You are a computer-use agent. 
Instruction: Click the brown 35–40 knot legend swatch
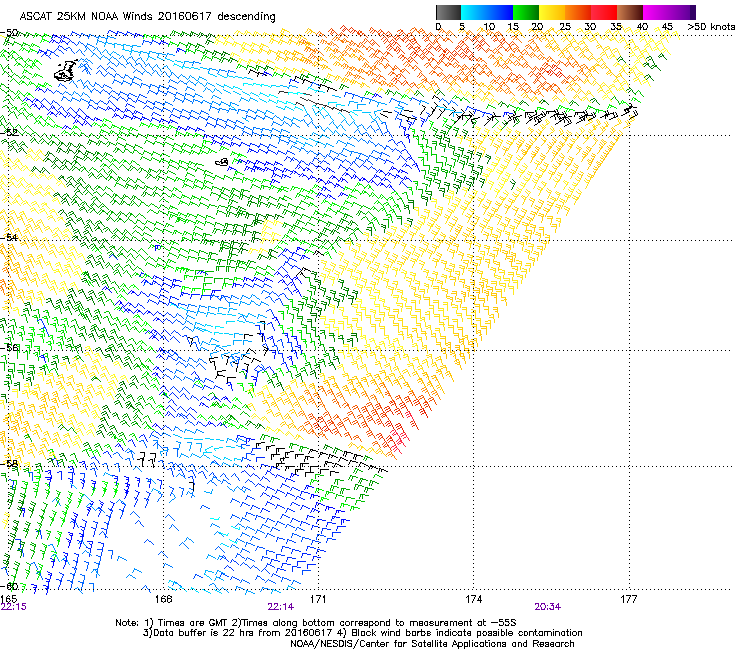630,12
